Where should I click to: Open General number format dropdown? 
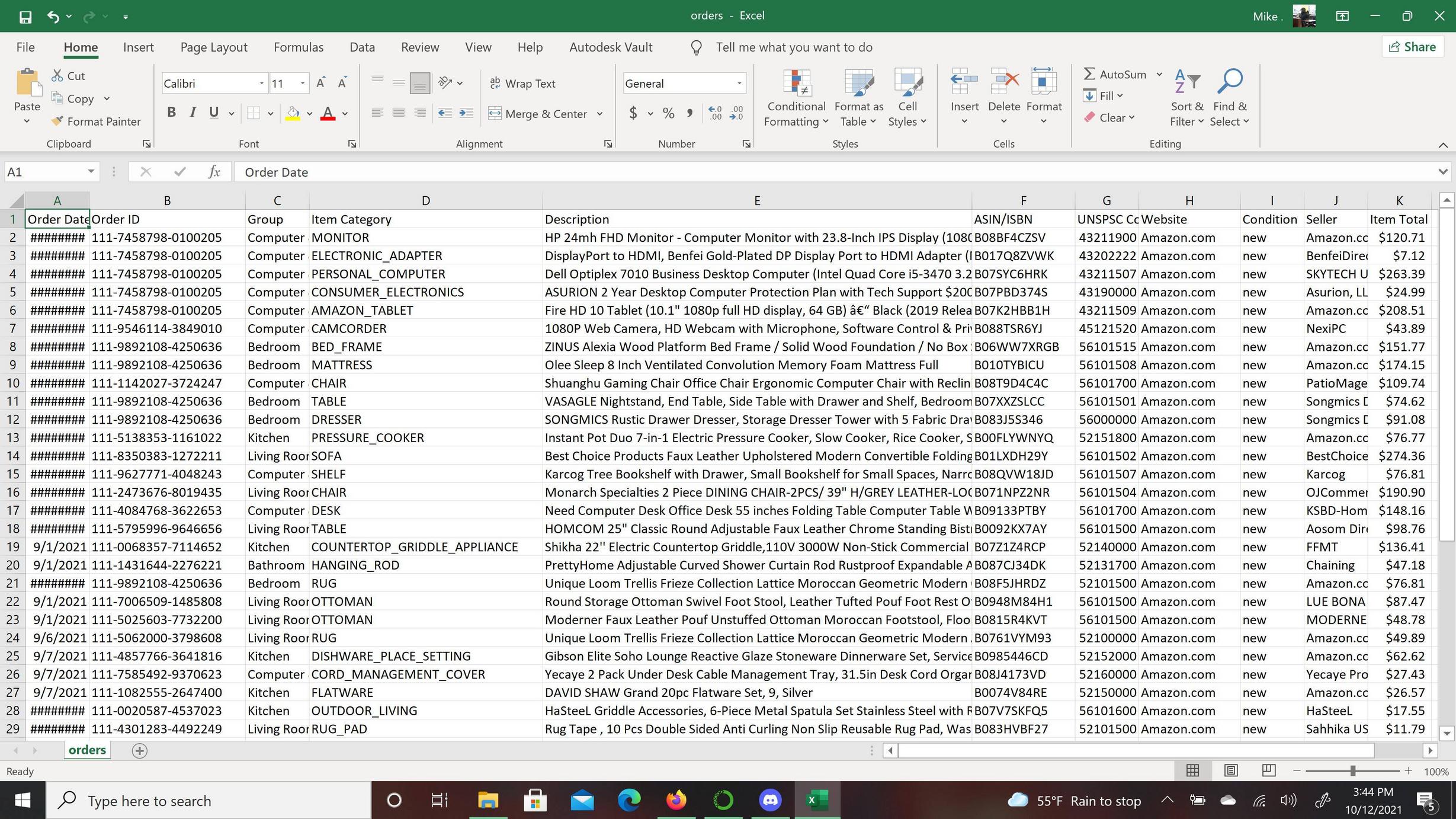(739, 83)
